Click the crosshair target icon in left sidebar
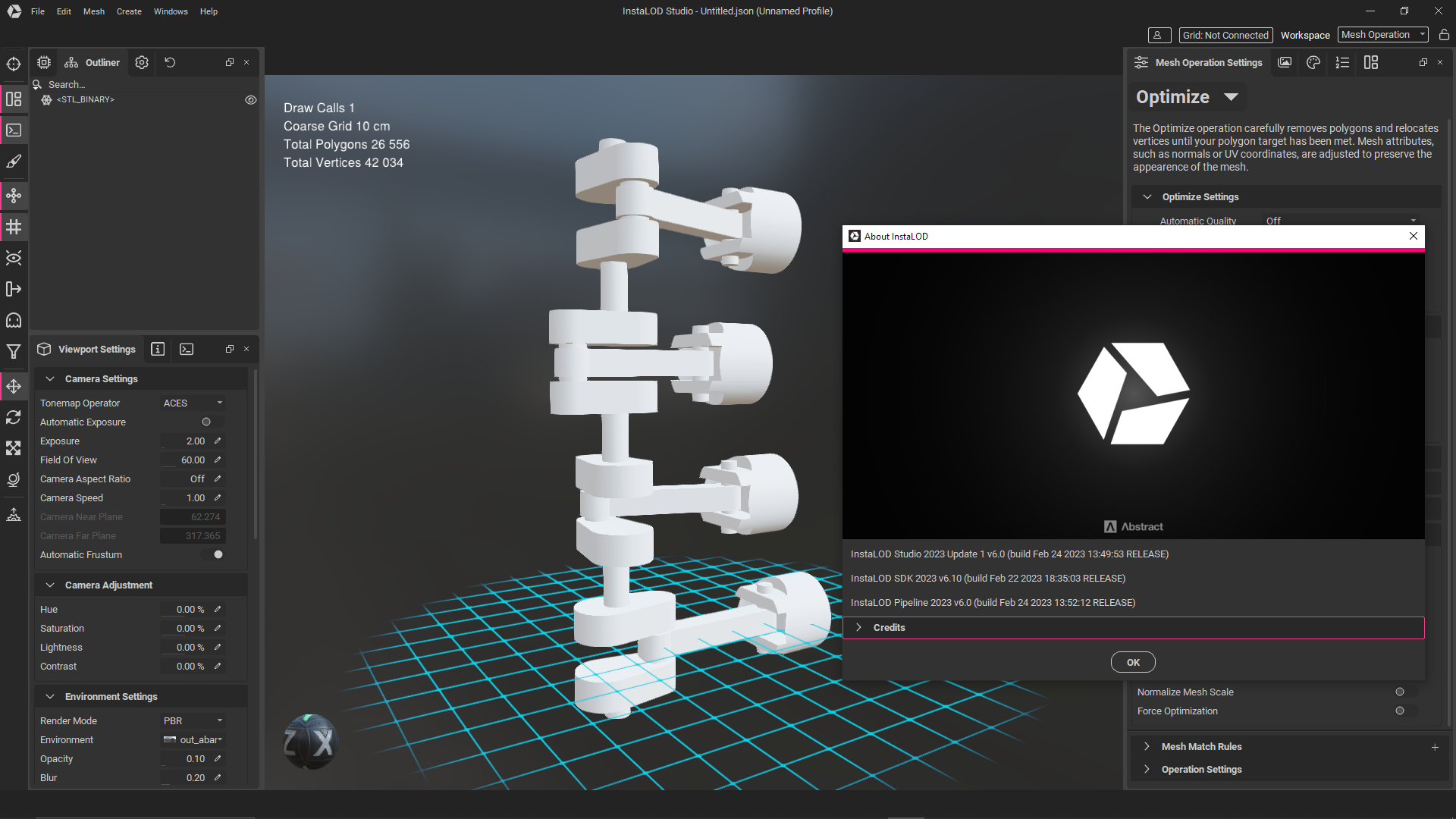Image resolution: width=1456 pixels, height=819 pixels. (14, 64)
